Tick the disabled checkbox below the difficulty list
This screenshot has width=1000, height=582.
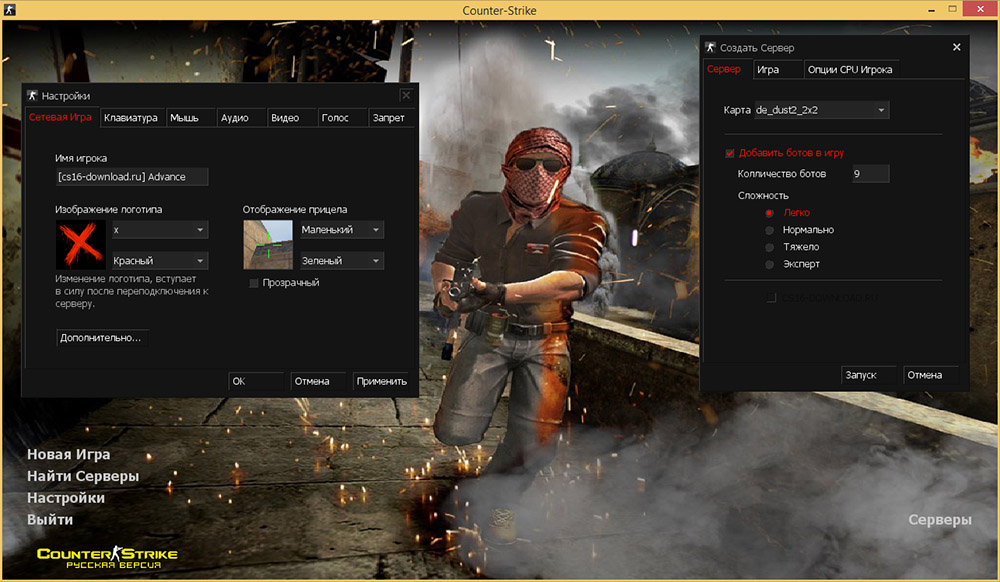[x=771, y=298]
